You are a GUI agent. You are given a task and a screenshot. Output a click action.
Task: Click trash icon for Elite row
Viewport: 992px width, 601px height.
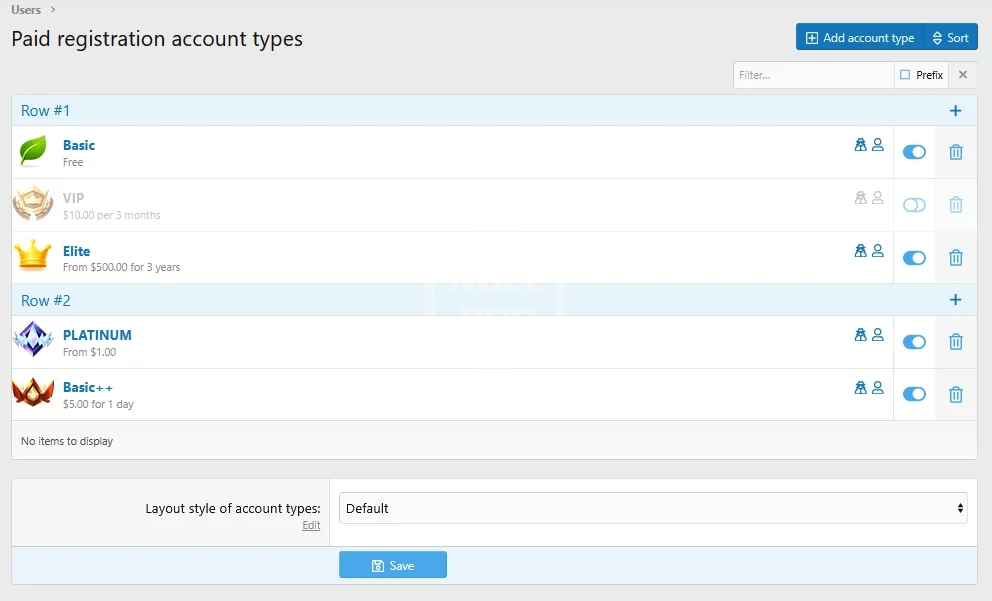pos(955,258)
